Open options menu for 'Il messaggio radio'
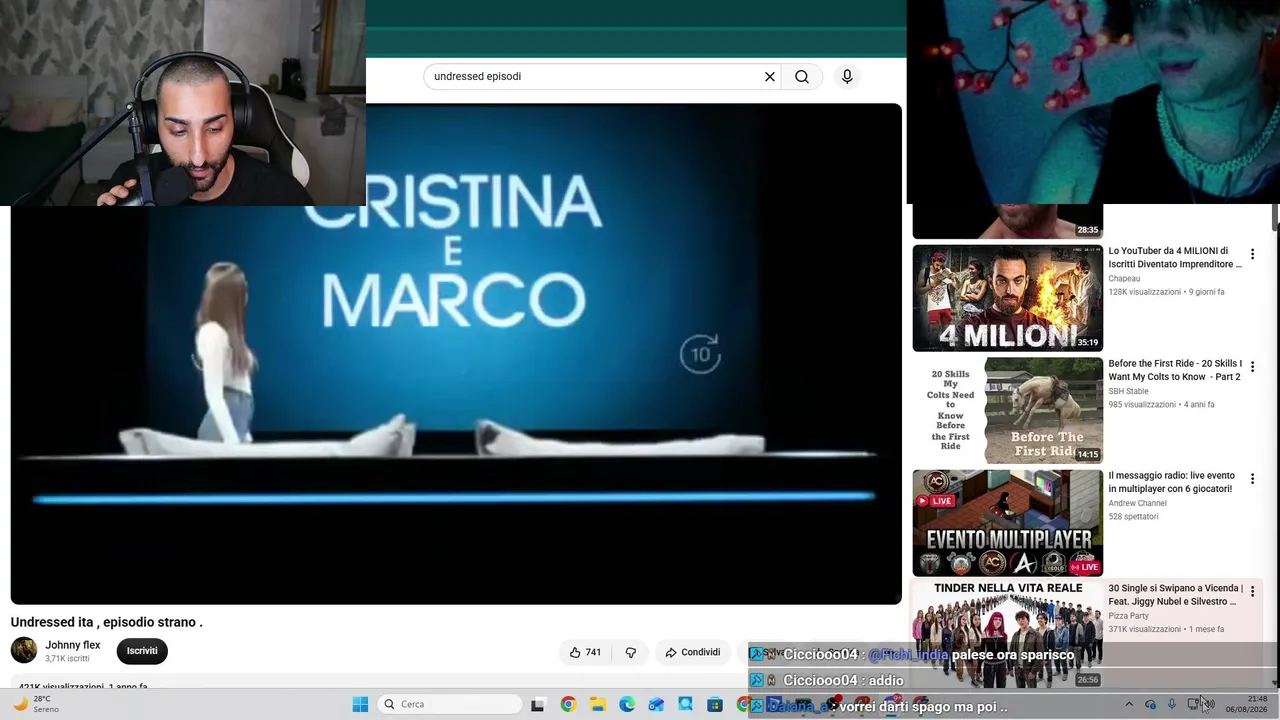 click(1252, 479)
